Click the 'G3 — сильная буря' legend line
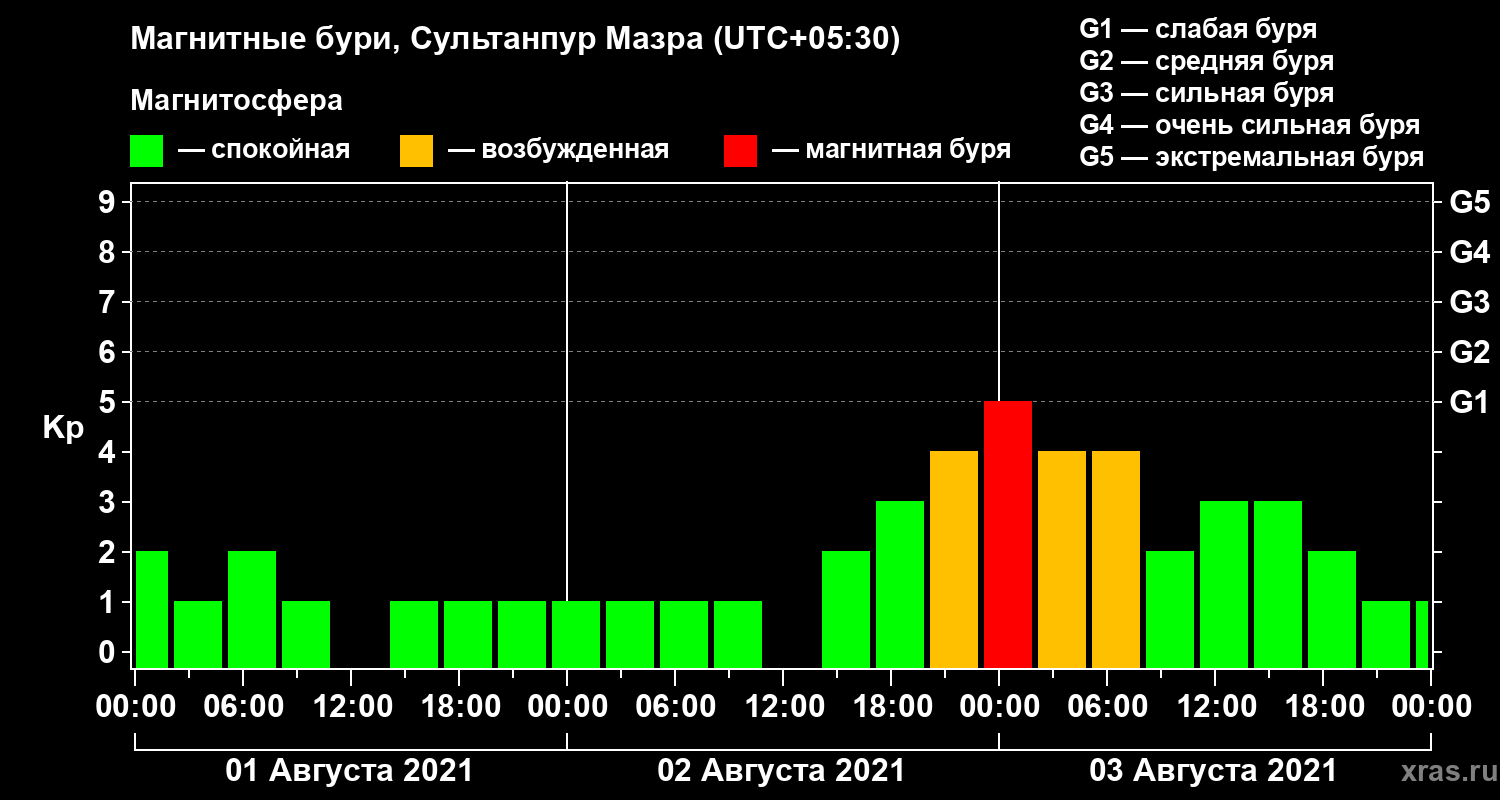Viewport: 1500px width, 800px height. tap(1206, 93)
